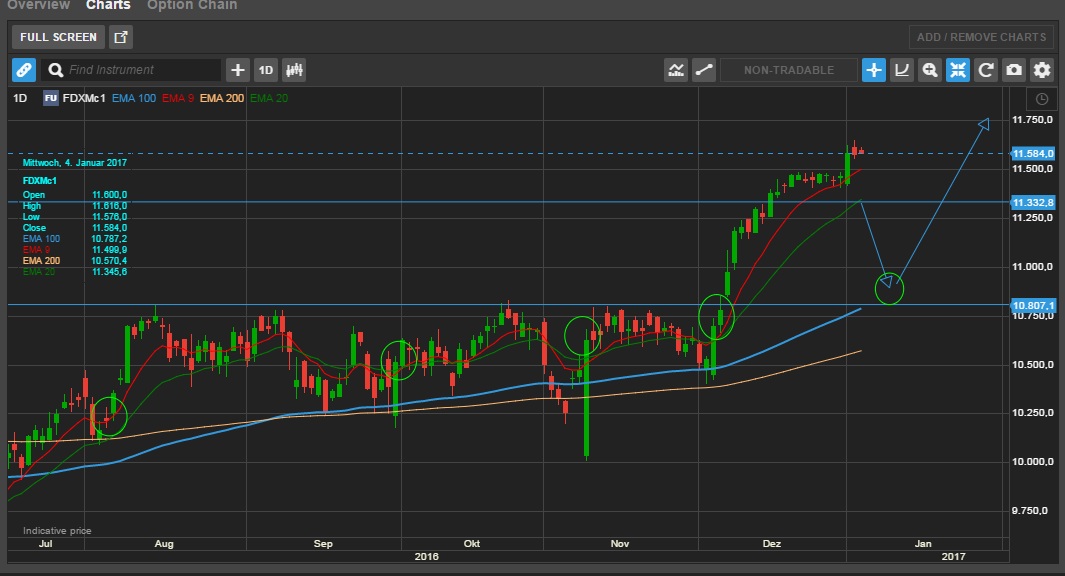Viewport: 1065px width, 576px height.
Task: Click the 9.750,0 price axis label
Action: click(x=1032, y=511)
